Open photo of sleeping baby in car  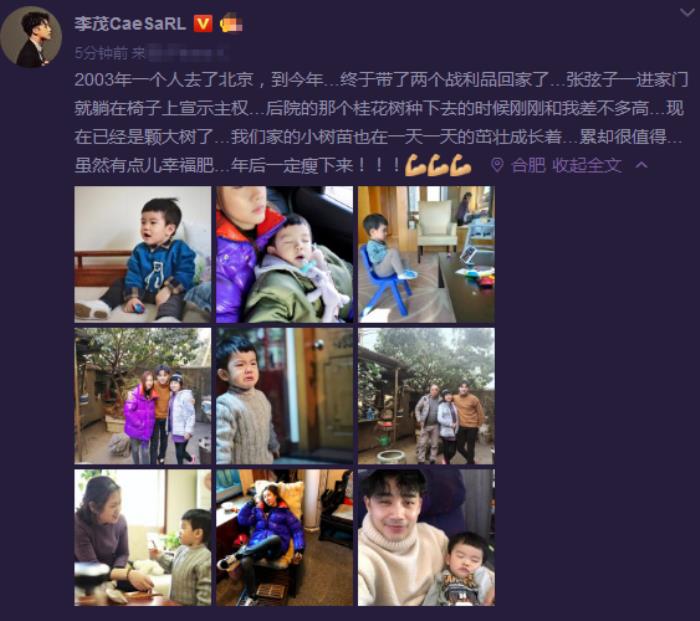point(284,254)
